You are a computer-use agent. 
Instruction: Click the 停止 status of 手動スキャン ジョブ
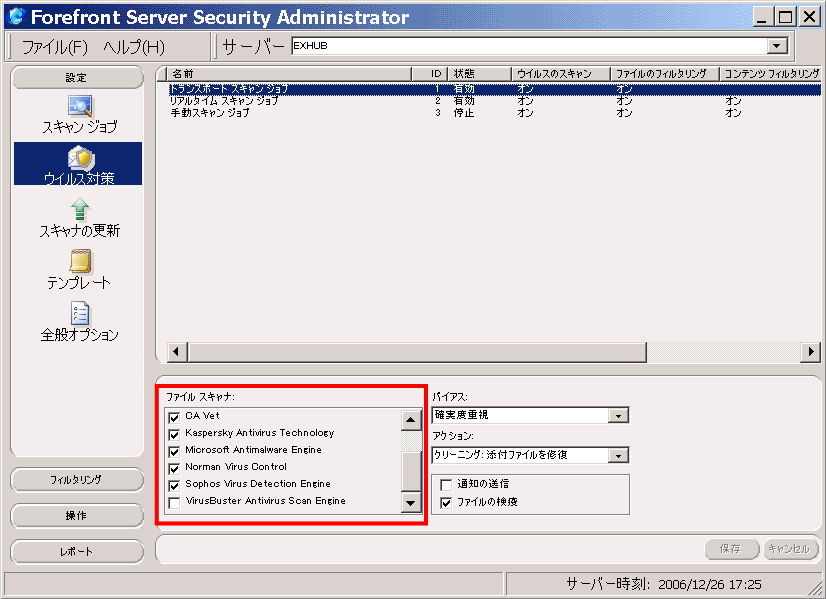coord(464,113)
